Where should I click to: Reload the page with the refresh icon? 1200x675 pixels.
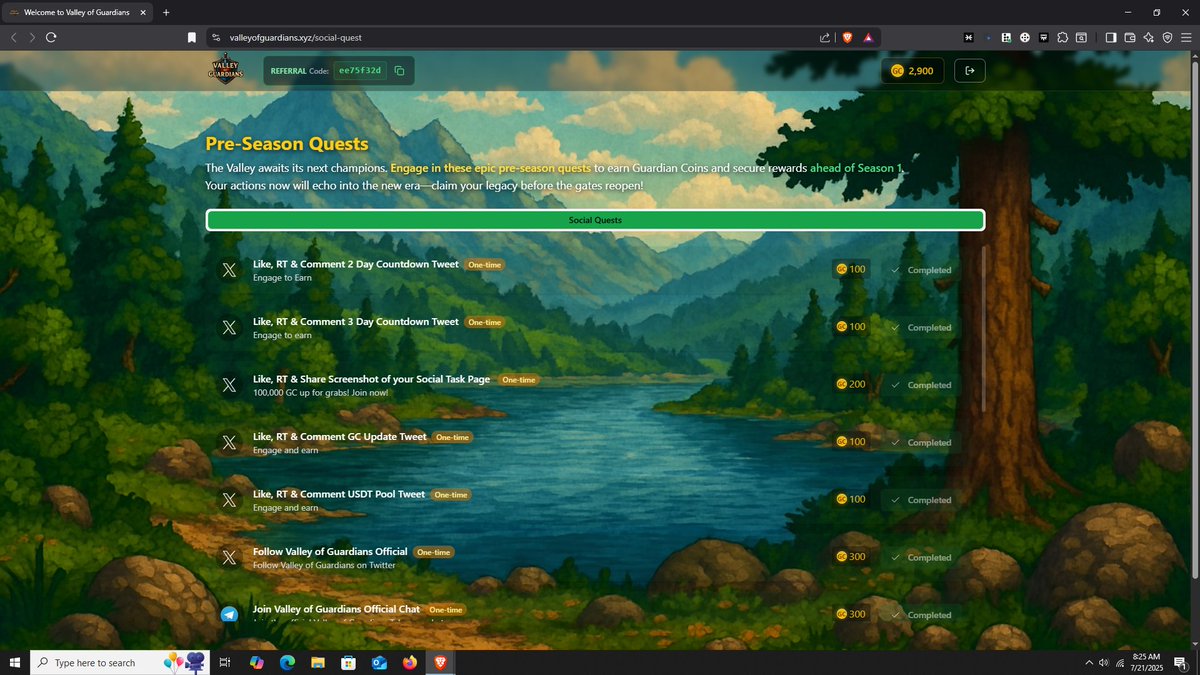[x=51, y=38]
